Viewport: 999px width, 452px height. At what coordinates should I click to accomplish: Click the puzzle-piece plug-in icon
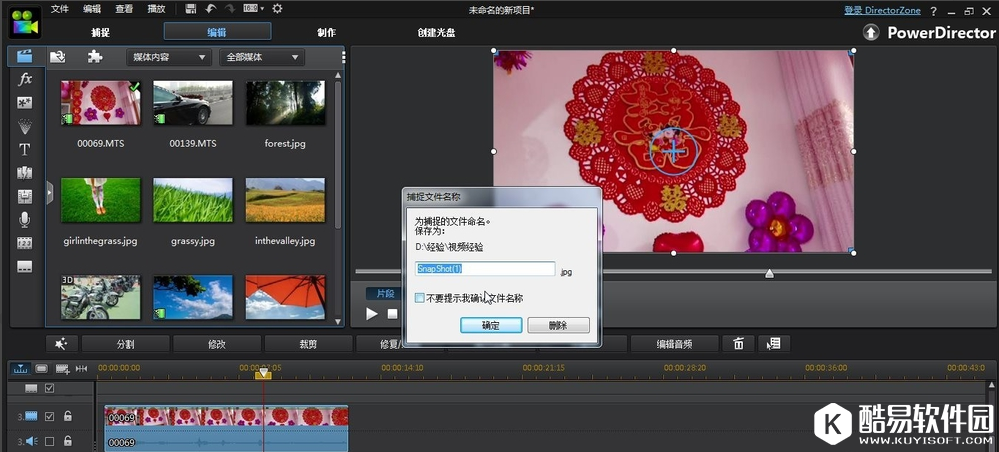tap(94, 57)
